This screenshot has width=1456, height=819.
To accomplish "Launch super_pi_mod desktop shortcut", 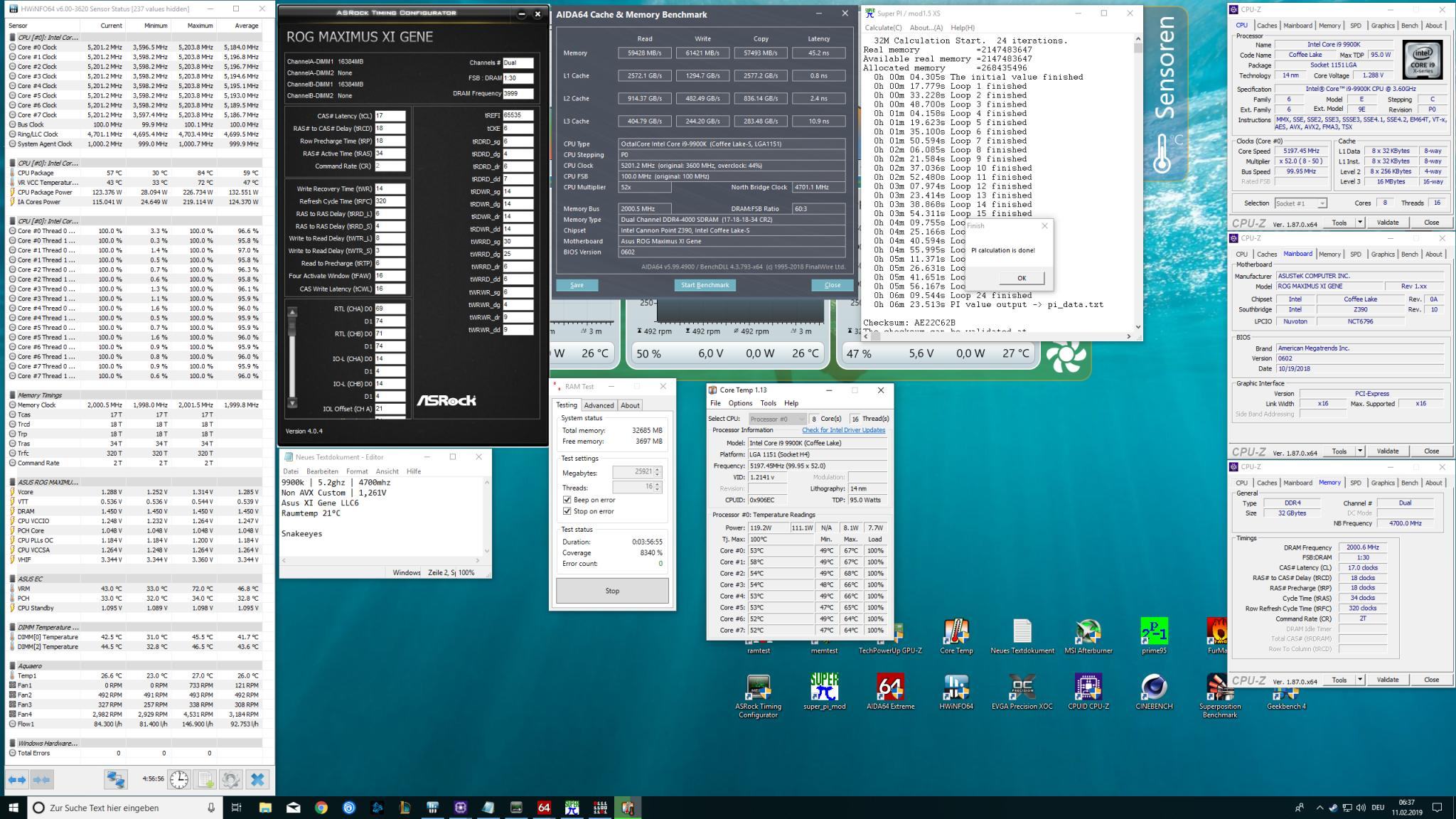I will pos(824,692).
